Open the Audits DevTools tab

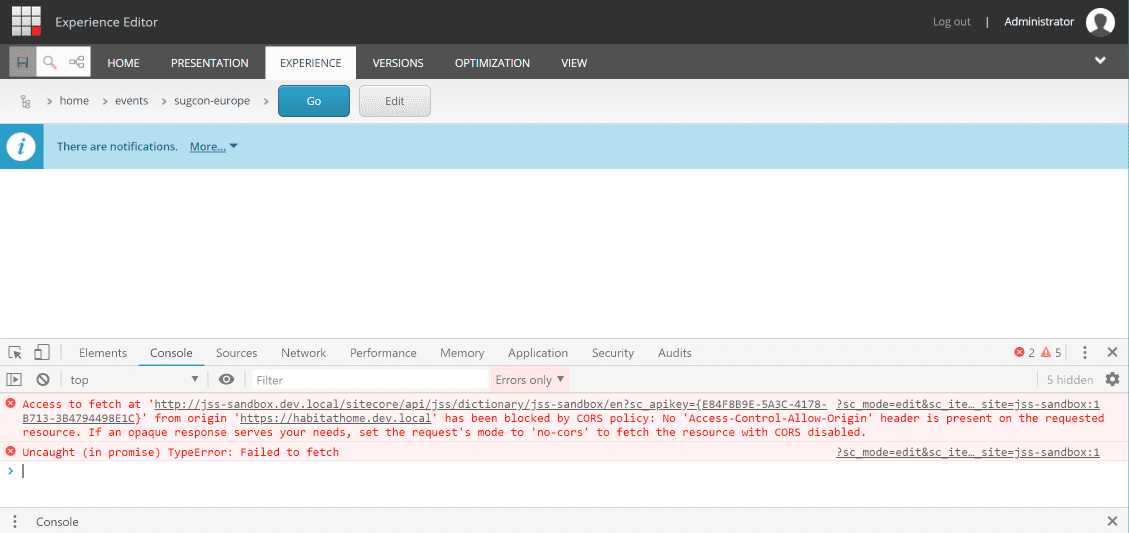coord(675,353)
